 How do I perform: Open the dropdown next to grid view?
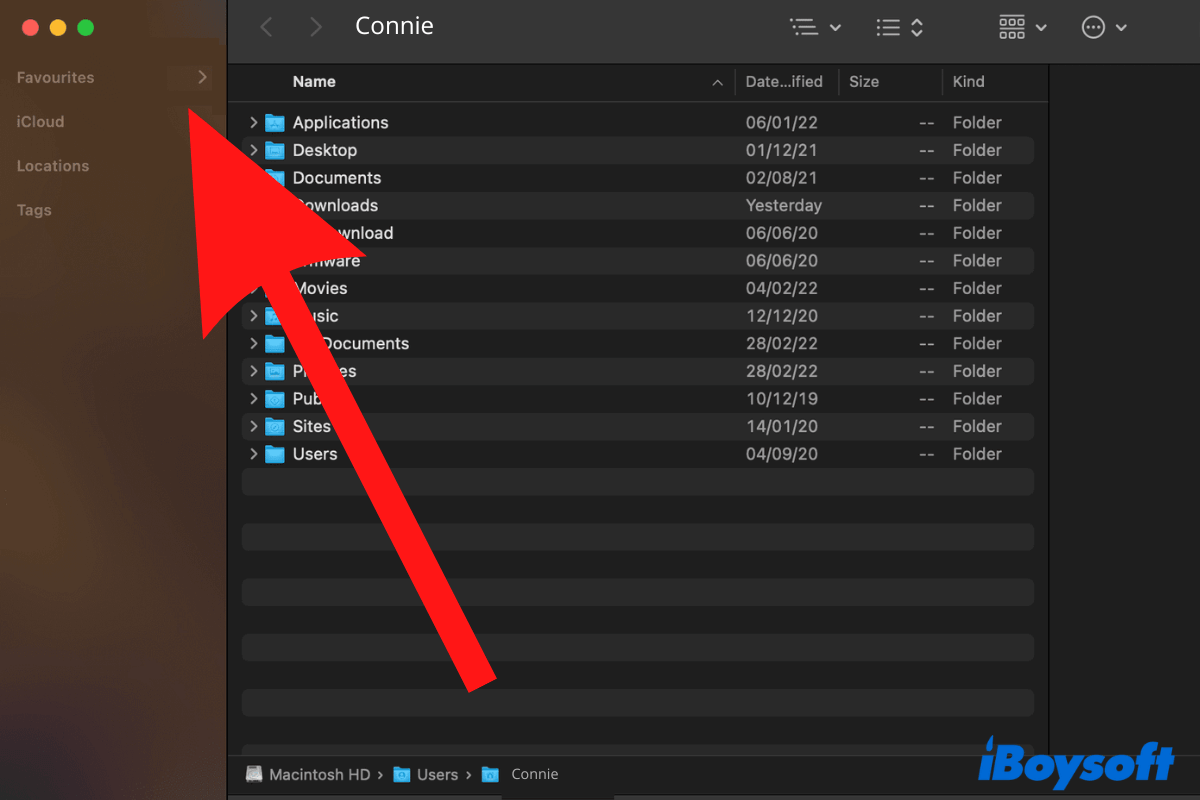point(1040,27)
